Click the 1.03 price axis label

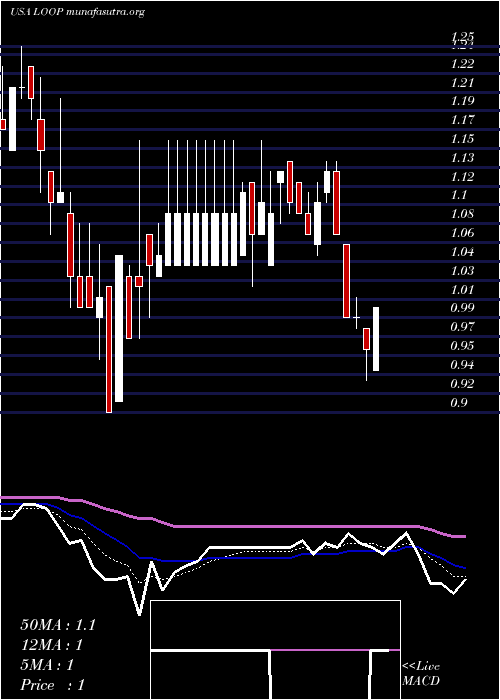(462, 271)
